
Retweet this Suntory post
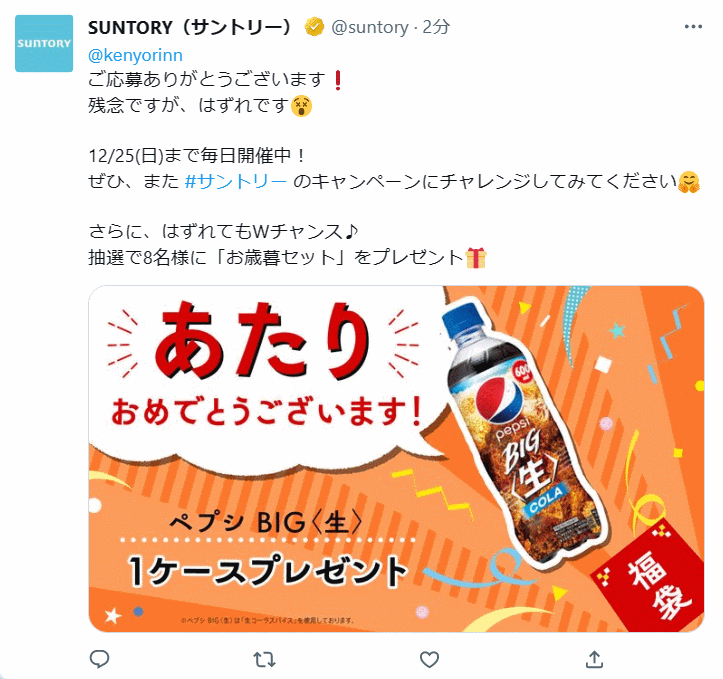265,660
